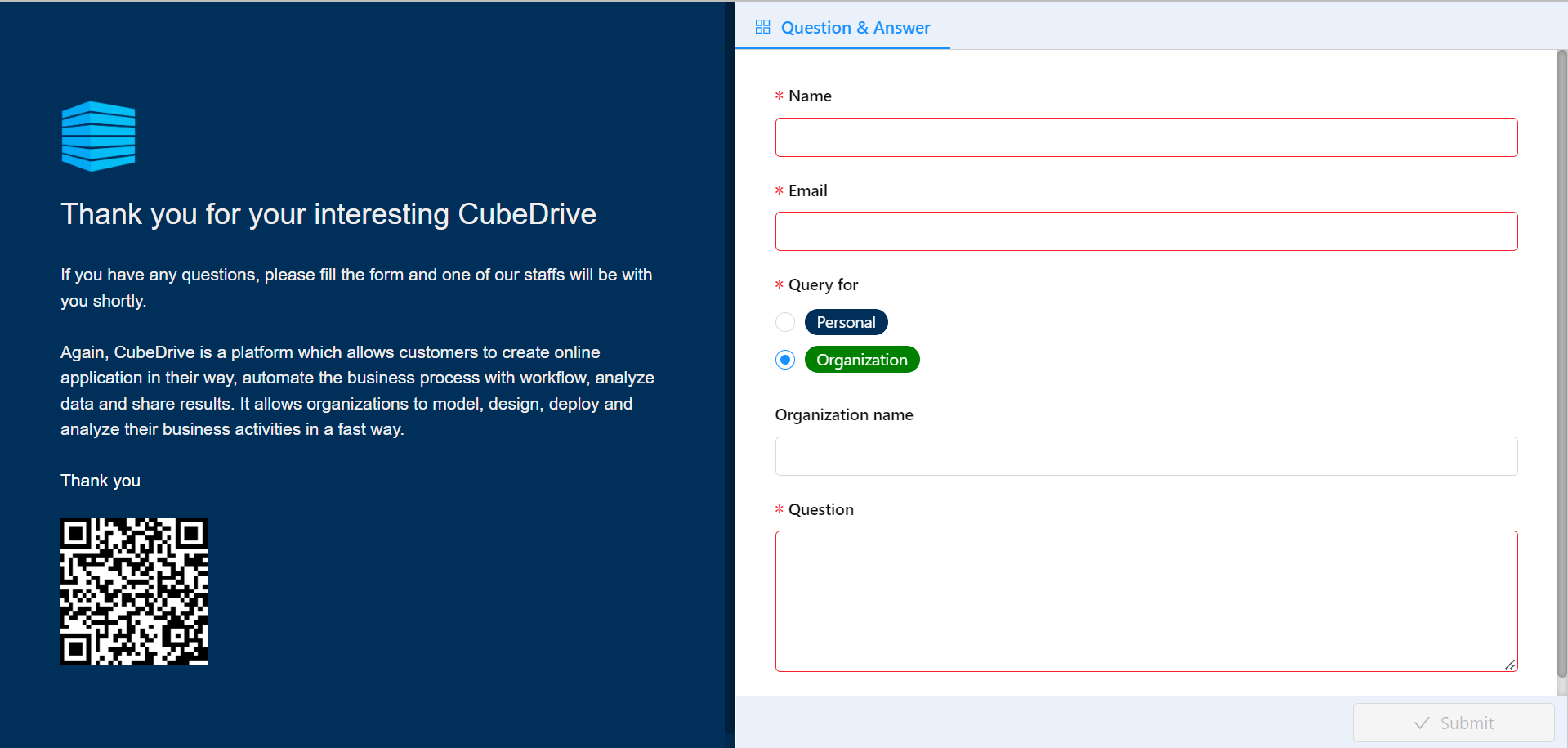Click the Personal label tag
The image size is (1568, 748).
pos(846,322)
